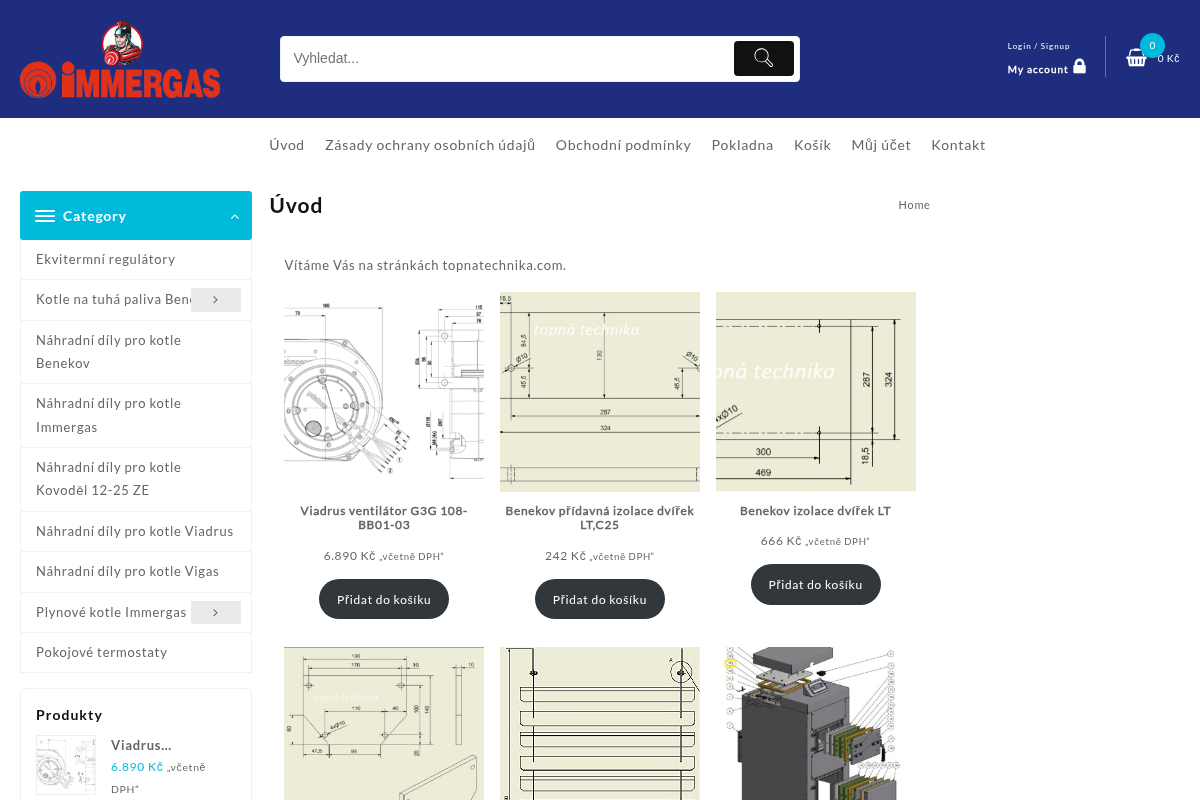
Task: Click the search magnifier button
Action: point(764,58)
